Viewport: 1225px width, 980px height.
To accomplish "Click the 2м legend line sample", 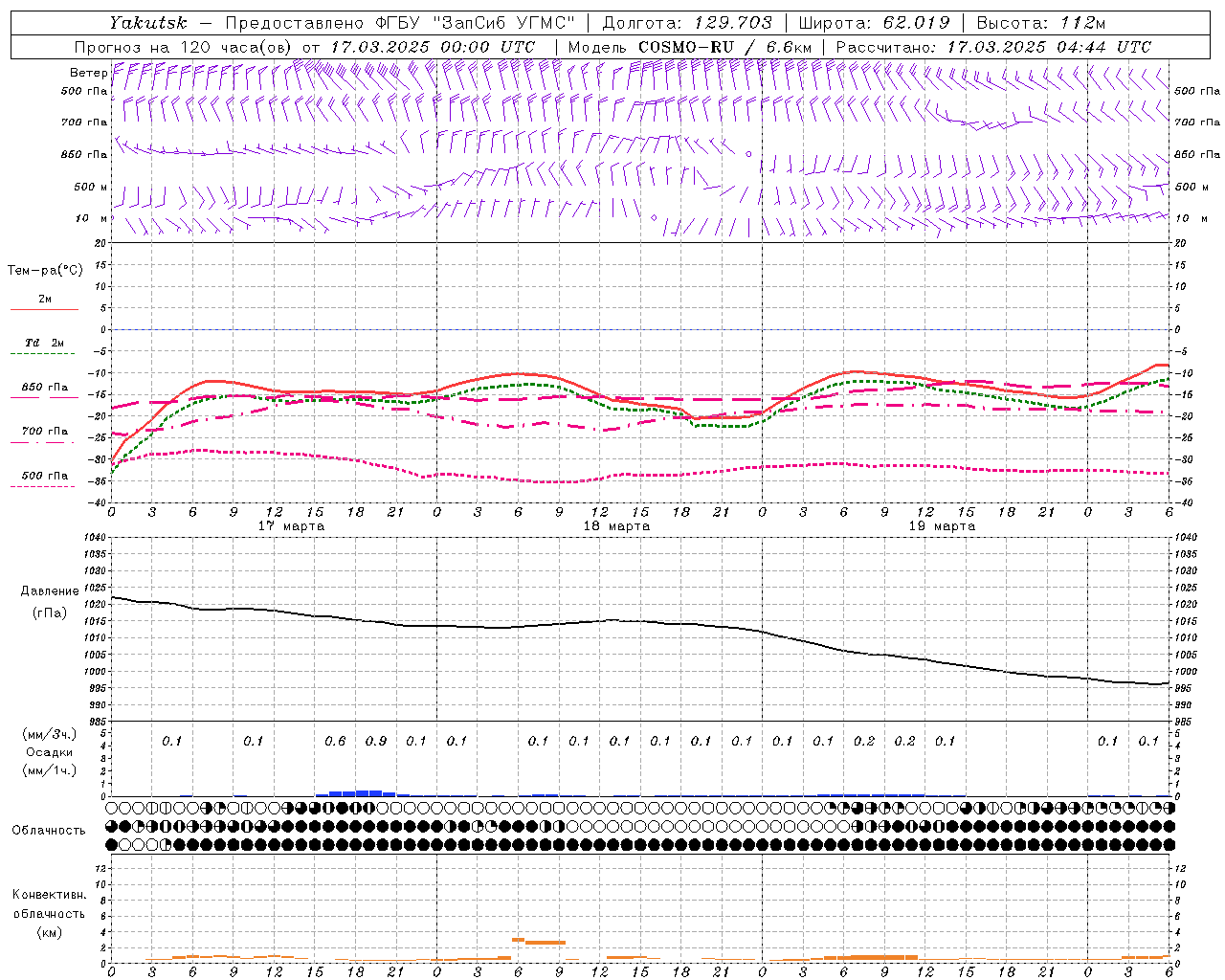I will coord(44,310).
